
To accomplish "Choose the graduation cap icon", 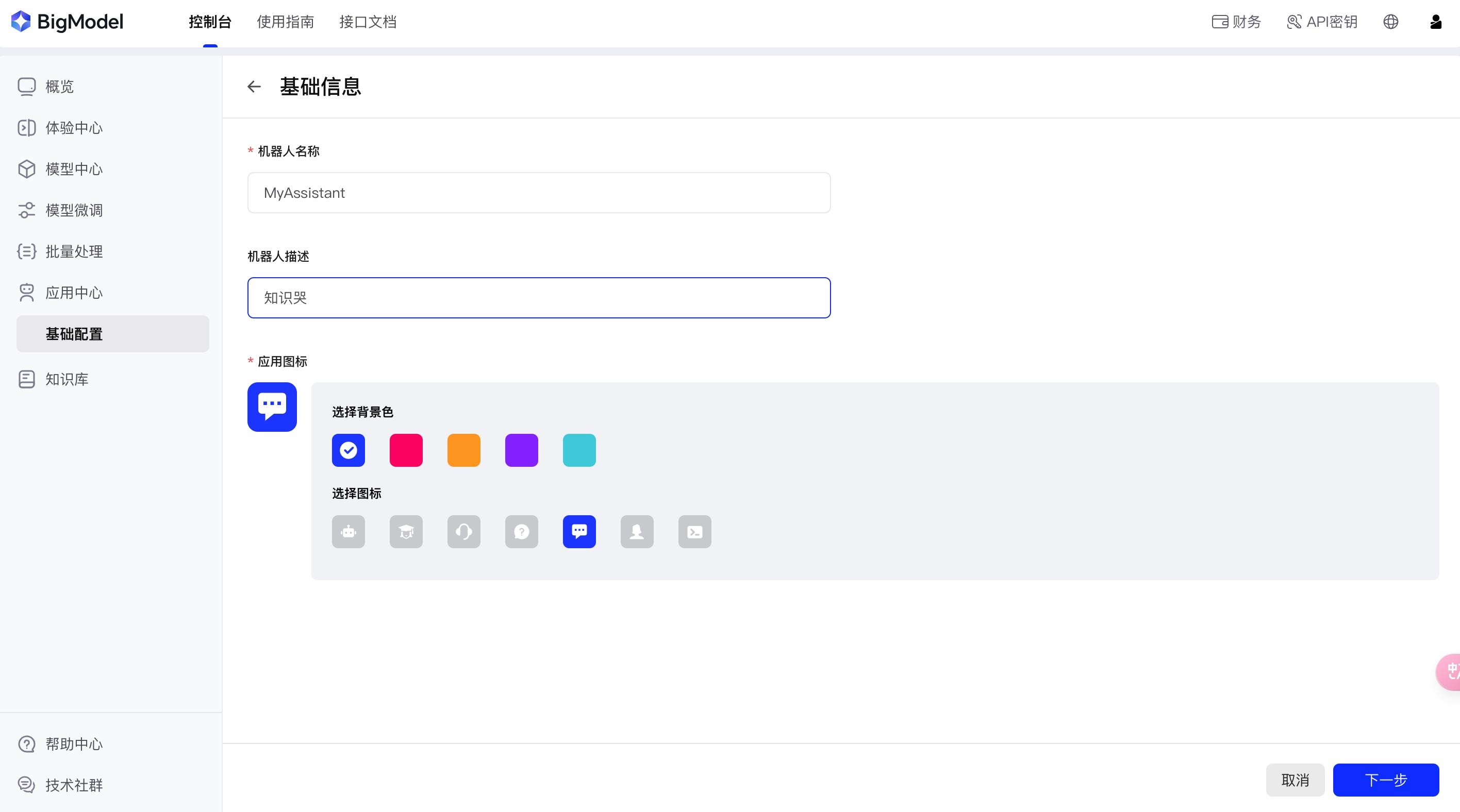I will coord(406,531).
